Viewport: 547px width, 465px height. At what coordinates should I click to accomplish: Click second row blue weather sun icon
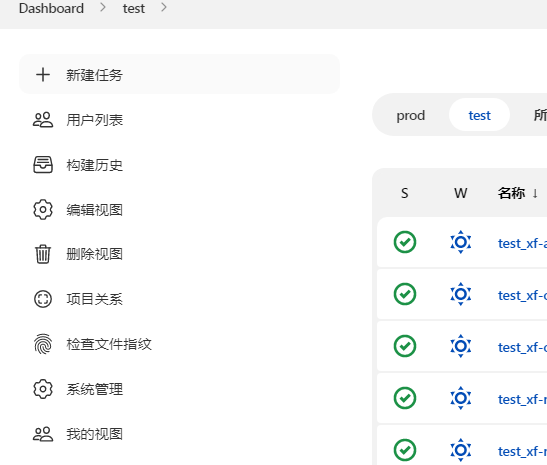(x=460, y=294)
